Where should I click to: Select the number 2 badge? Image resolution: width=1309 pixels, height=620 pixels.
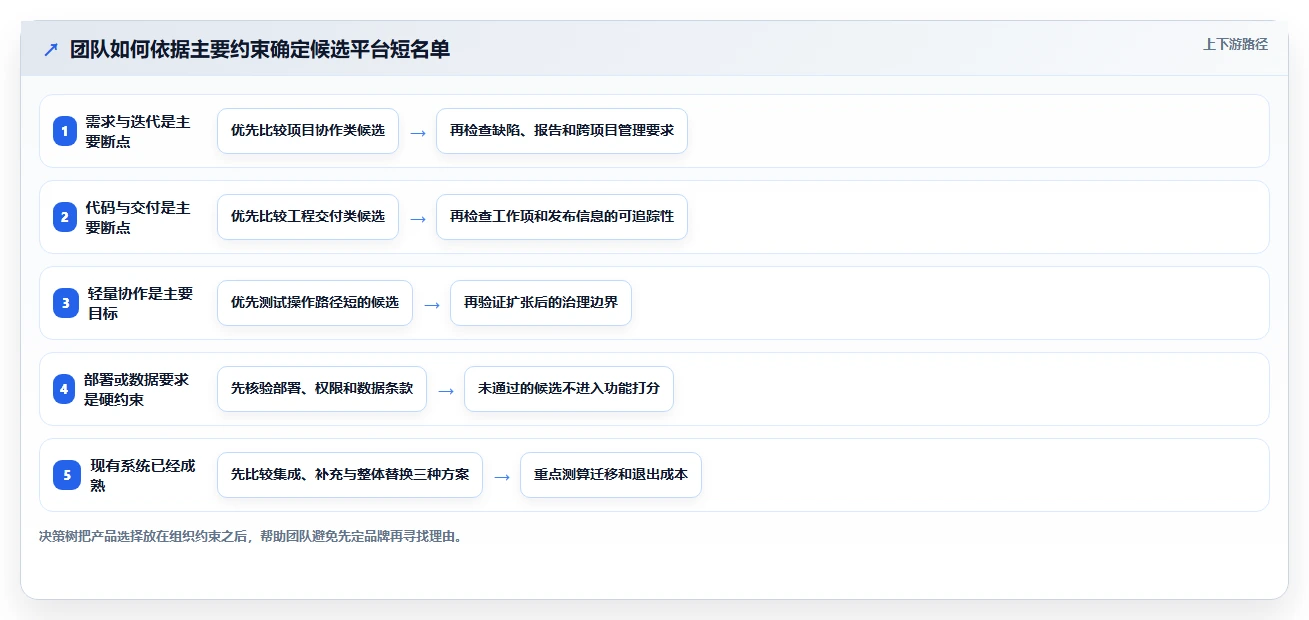(x=65, y=217)
